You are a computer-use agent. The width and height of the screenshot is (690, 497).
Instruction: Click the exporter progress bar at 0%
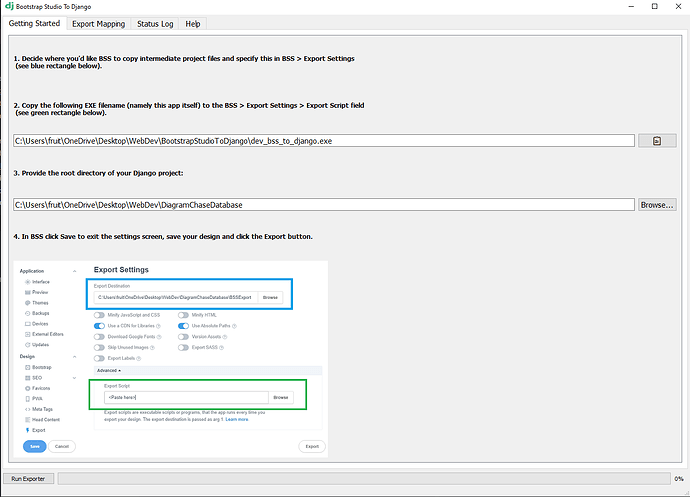(364, 479)
